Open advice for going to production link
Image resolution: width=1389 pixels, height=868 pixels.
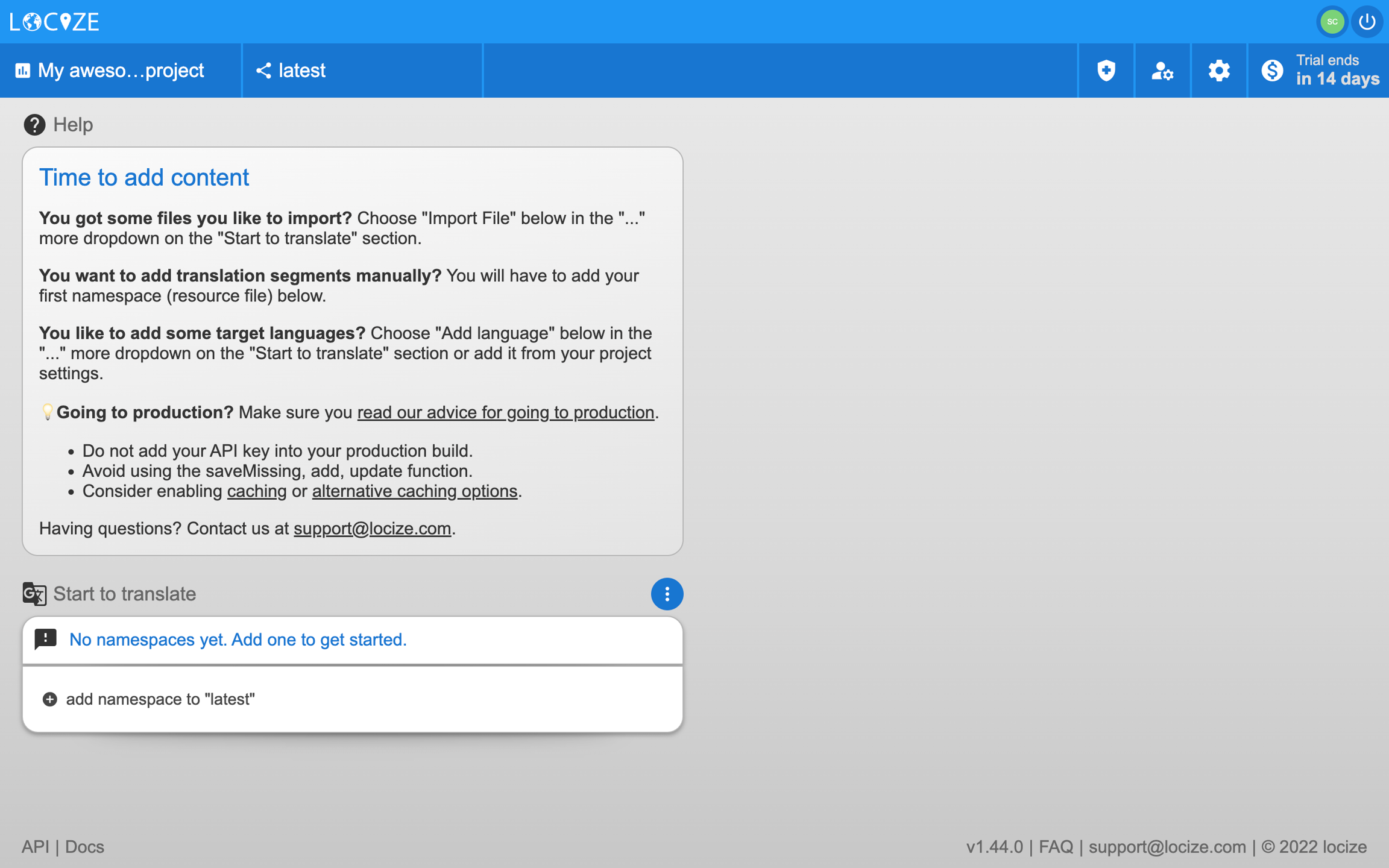click(505, 412)
